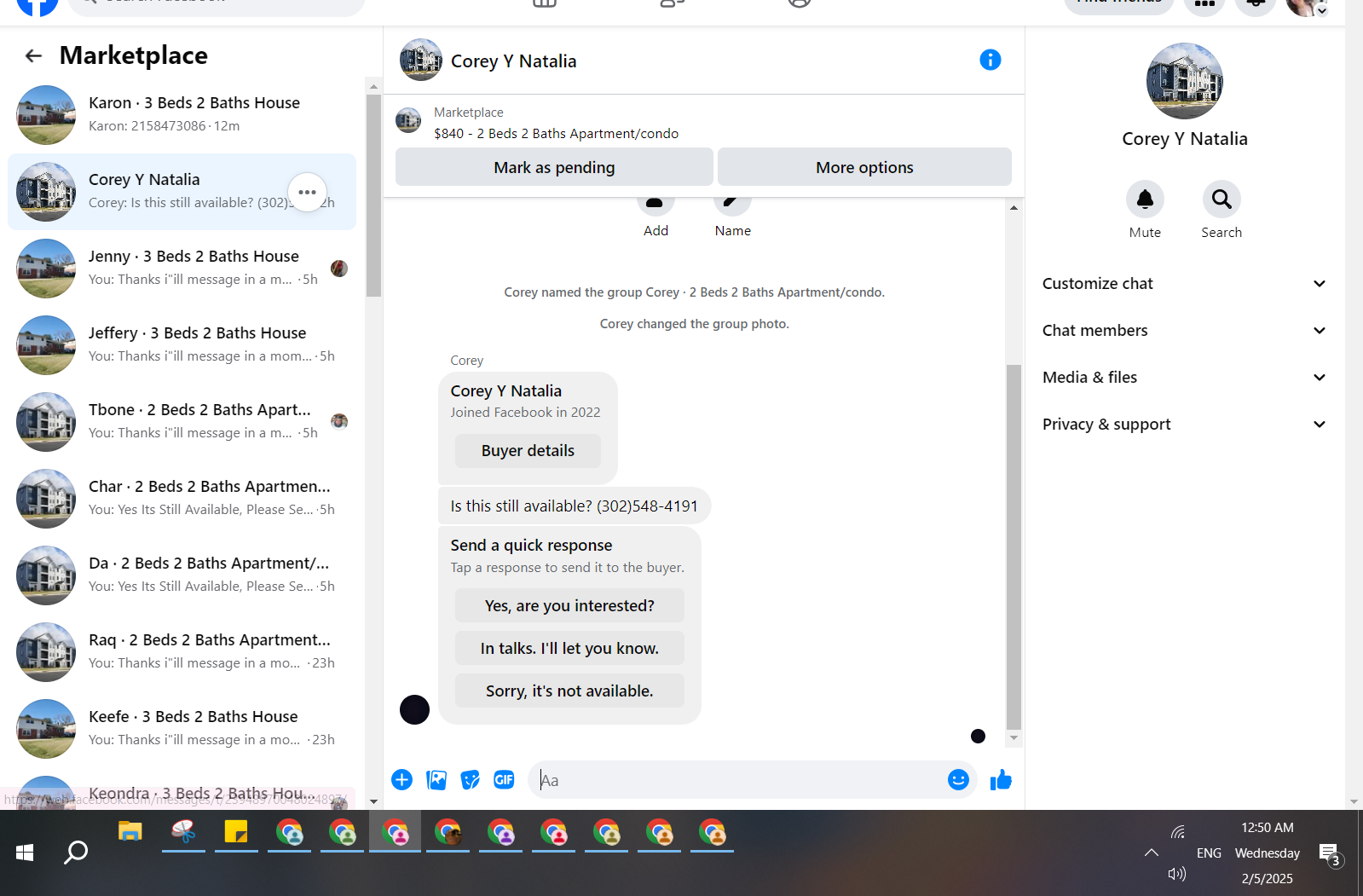
Task: Open Jenny 3 Beds 2 Baths House chat
Action: (182, 269)
